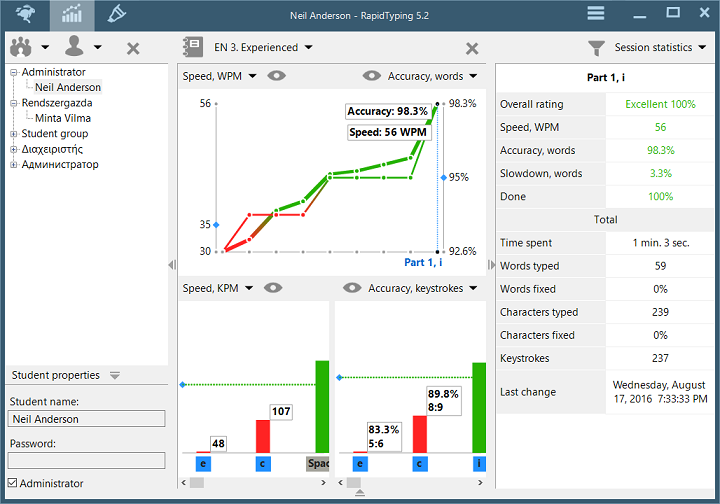720x504 pixels.
Task: Click the single student user icon
Action: pos(74,47)
